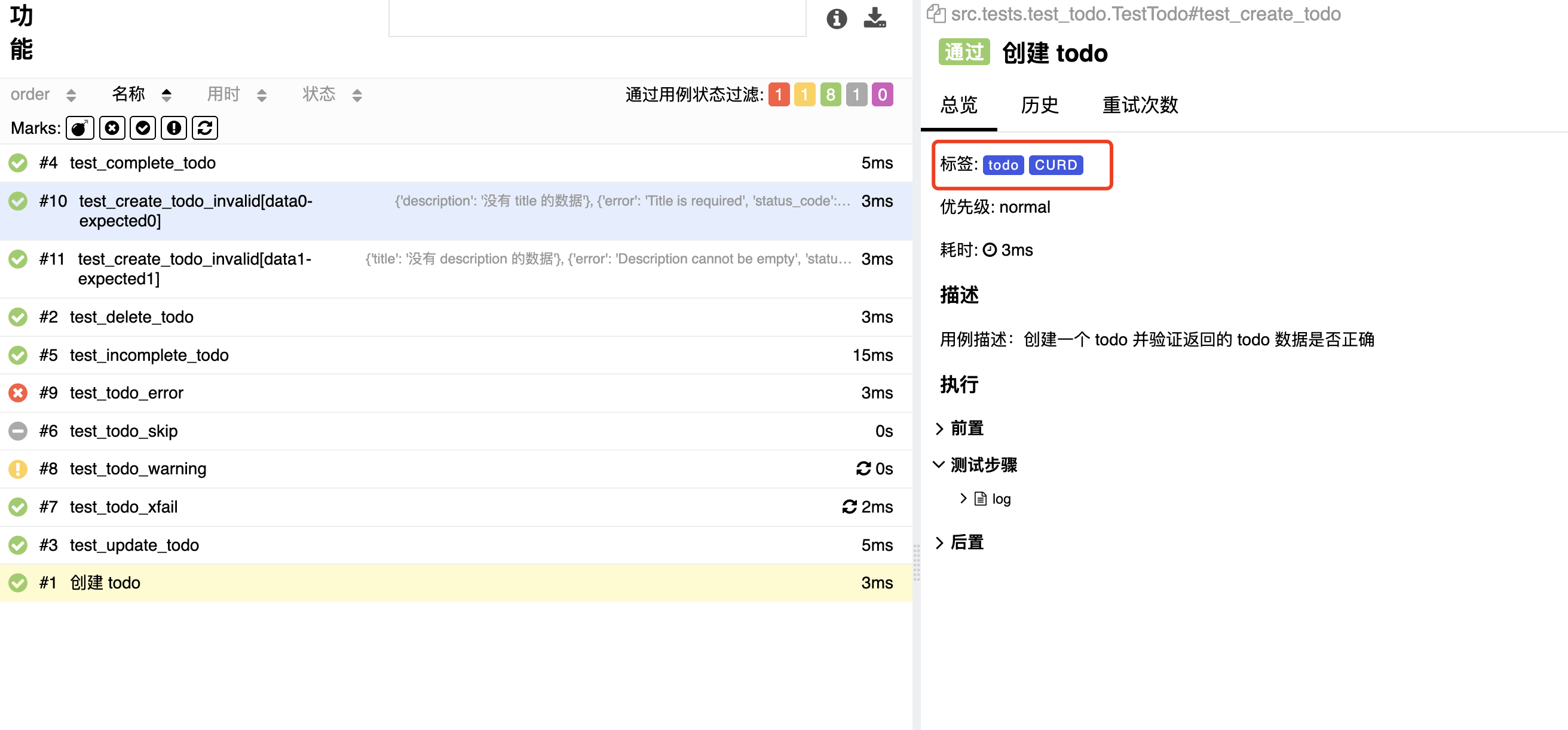Toggle the red failed status filter

coord(779,94)
